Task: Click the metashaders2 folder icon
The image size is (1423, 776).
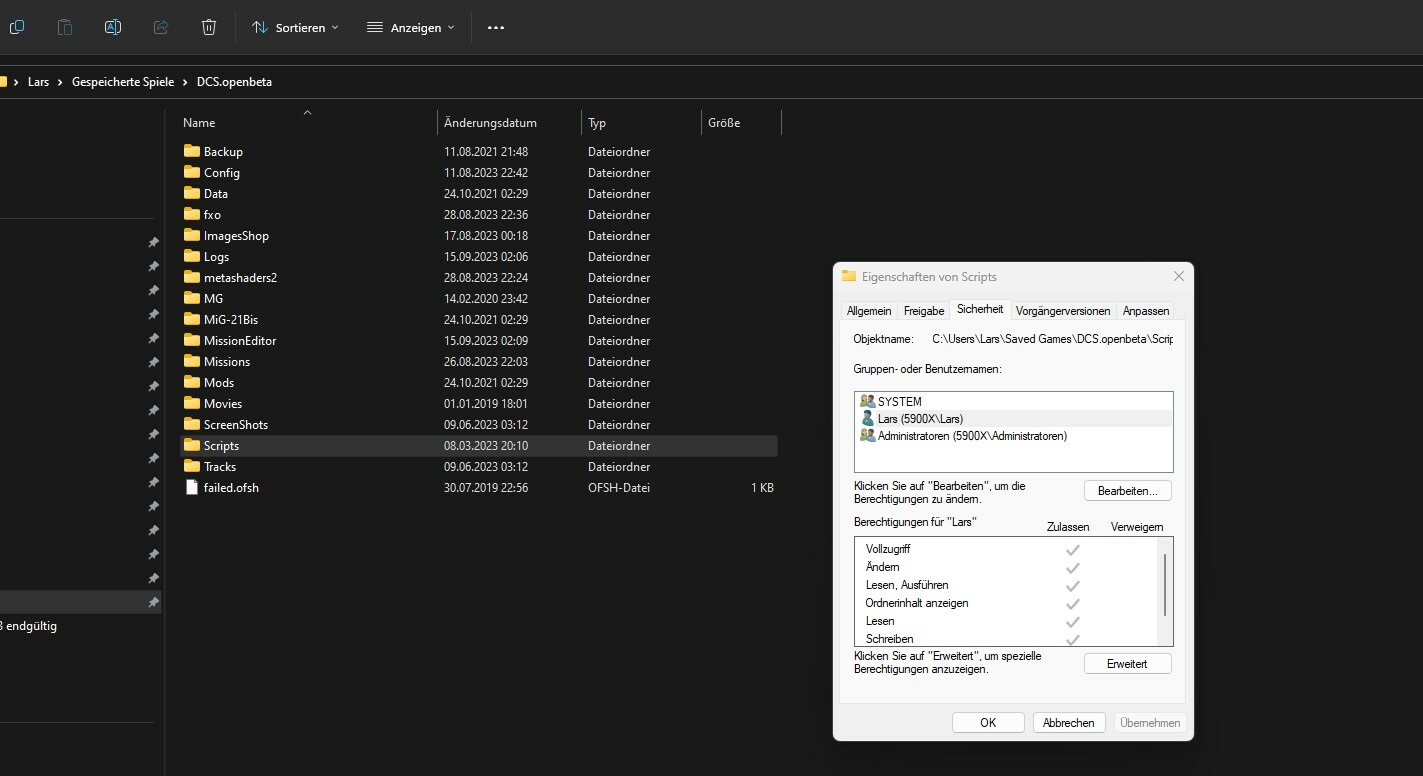Action: tap(193, 277)
